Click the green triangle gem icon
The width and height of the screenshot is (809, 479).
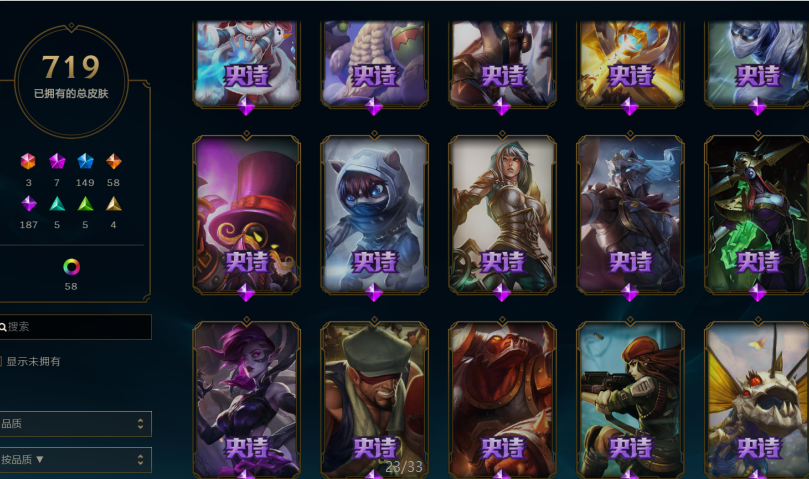click(85, 204)
